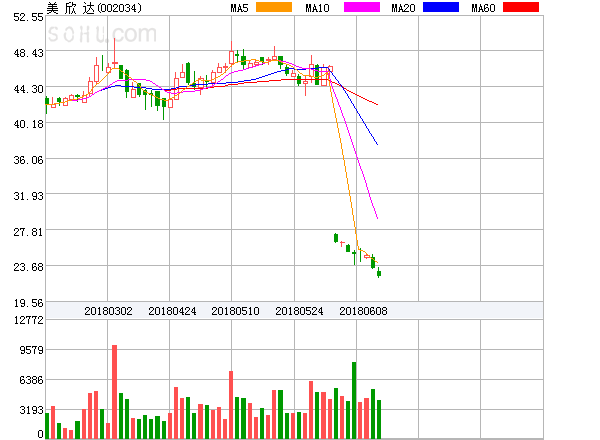The width and height of the screenshot is (600, 440).
Task: Click the 12772 volume axis label
Action: 29,320
